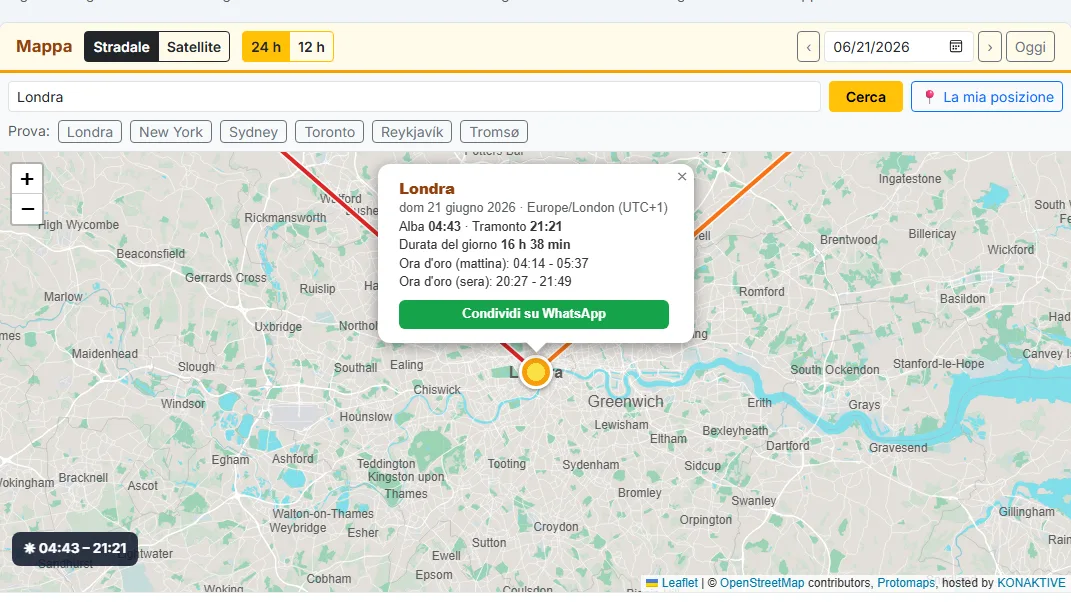Choose the New York suggestion chip
Viewport: 1071px width, 602px height.
[171, 132]
